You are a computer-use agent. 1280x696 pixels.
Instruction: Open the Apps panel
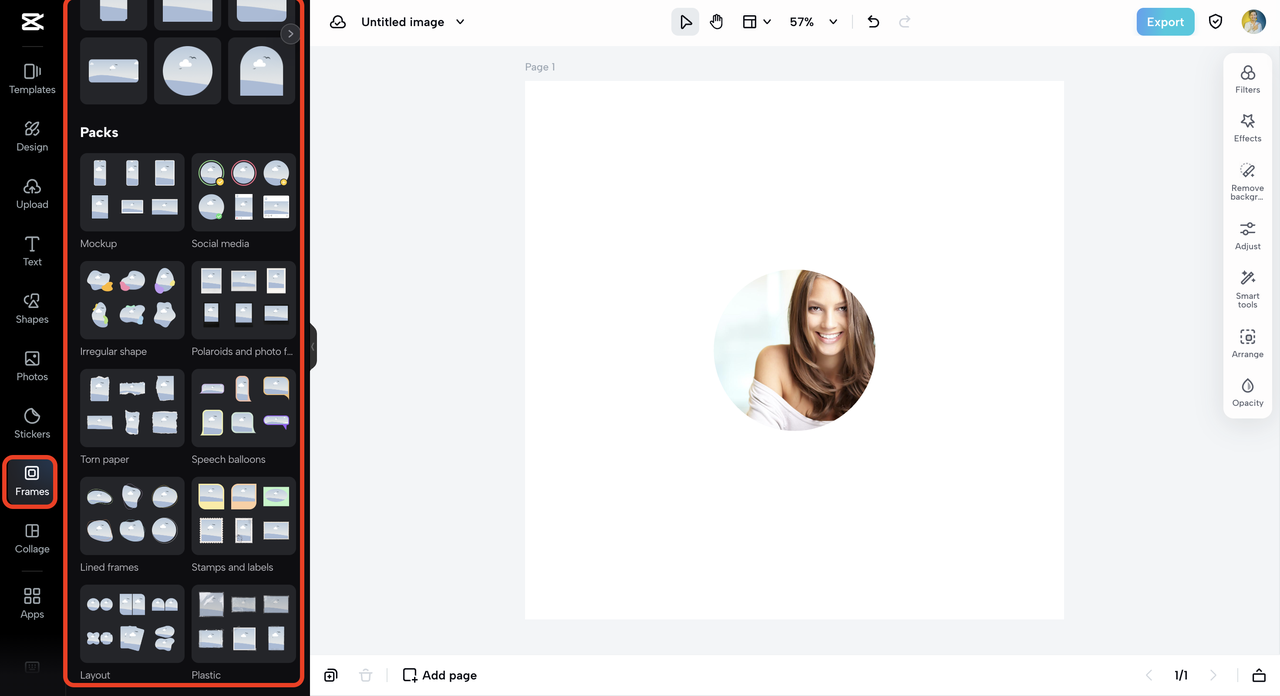pos(32,603)
